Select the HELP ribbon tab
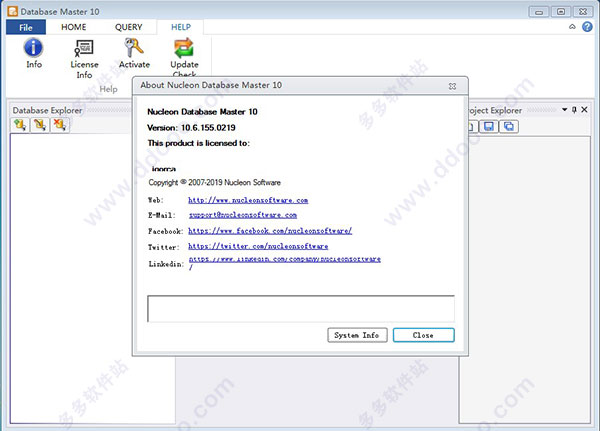 coord(181,27)
